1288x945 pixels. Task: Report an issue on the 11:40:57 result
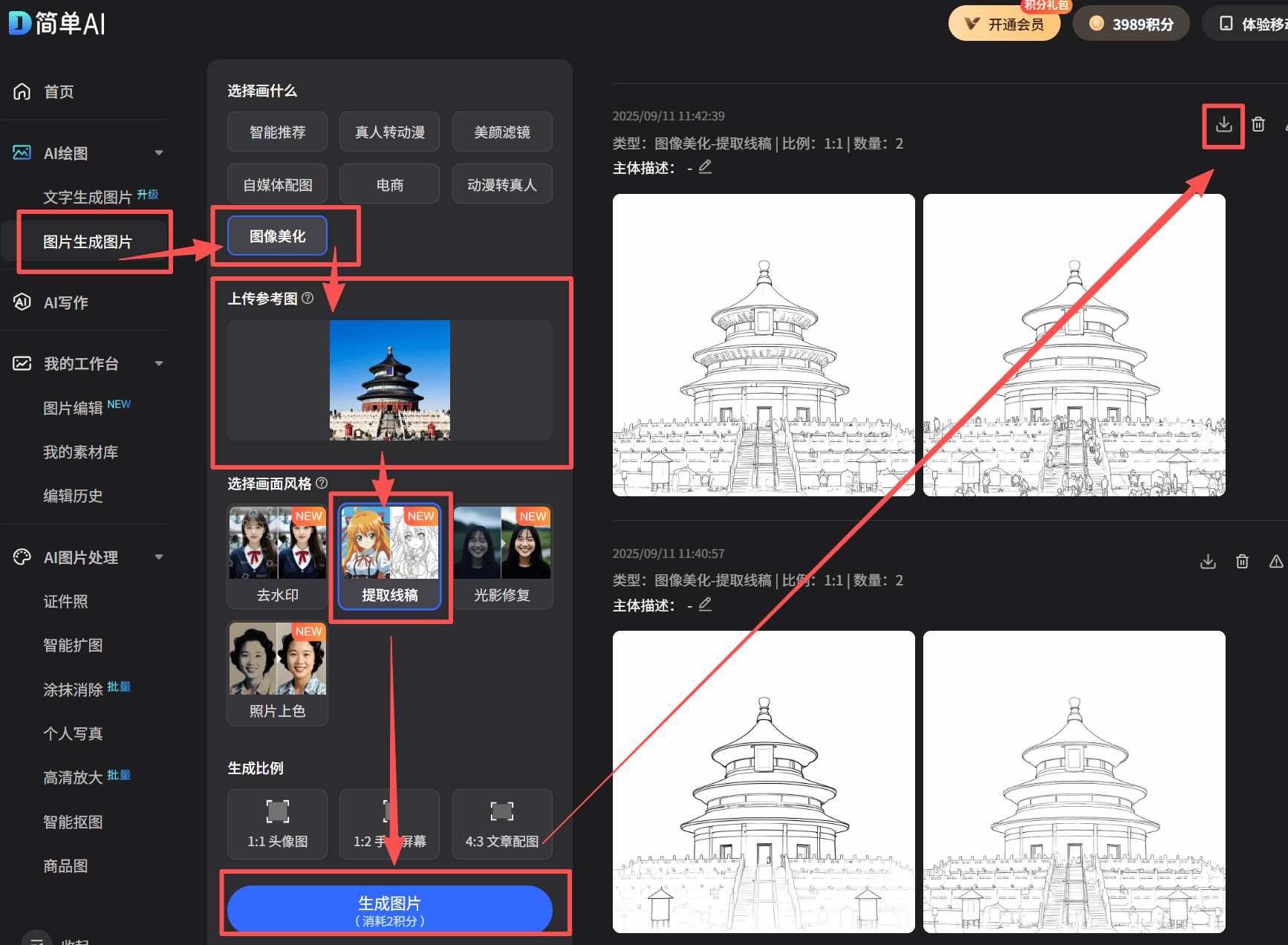(1277, 562)
